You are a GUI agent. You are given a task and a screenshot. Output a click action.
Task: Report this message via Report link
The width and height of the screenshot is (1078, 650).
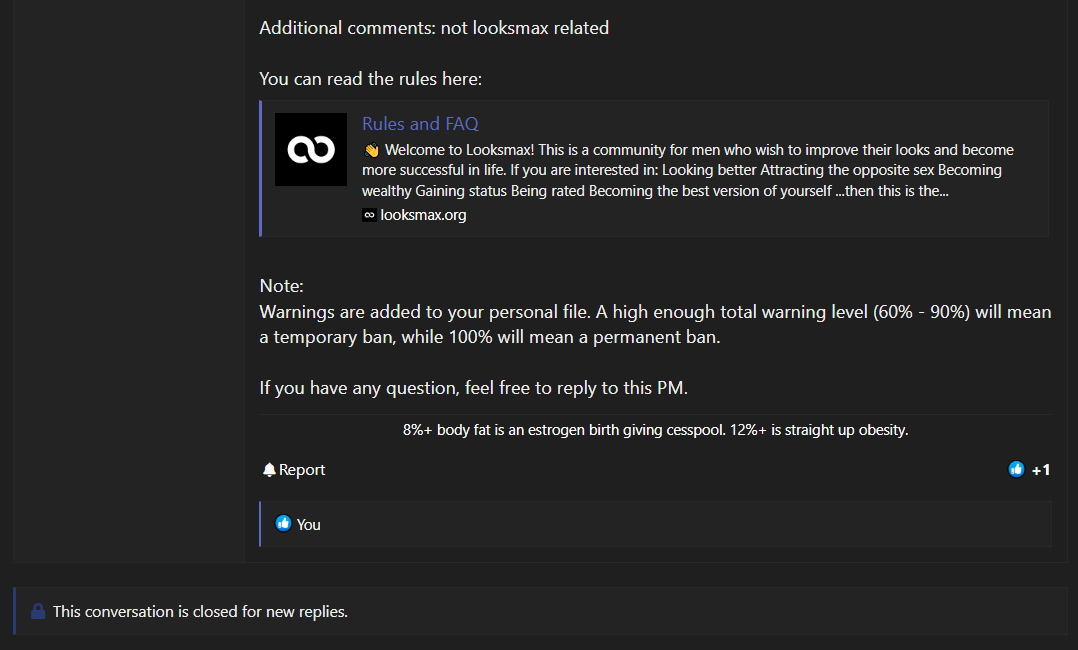pos(302,470)
